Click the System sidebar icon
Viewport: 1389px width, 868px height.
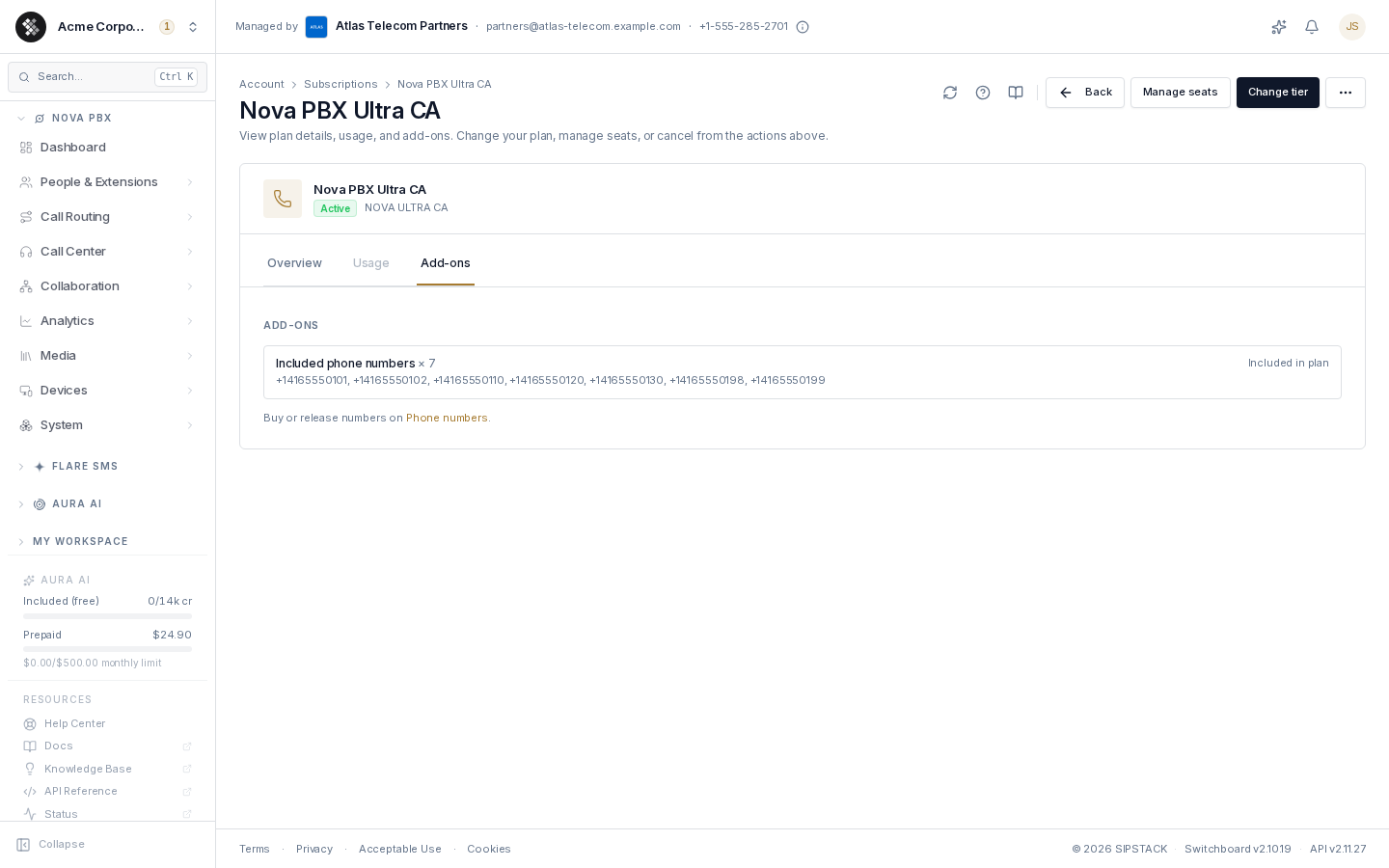point(26,425)
